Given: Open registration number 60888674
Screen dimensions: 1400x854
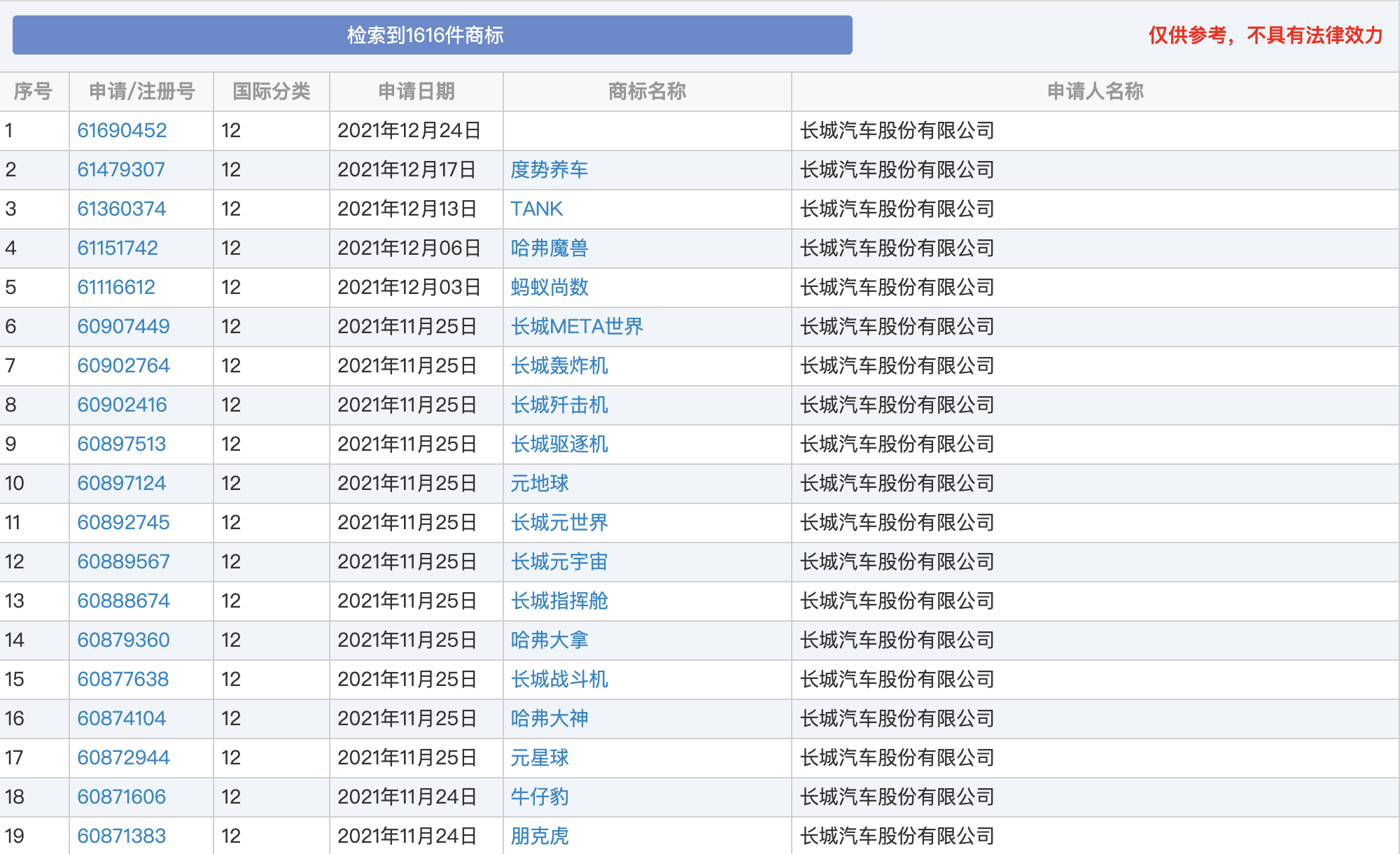Looking at the screenshot, I should click(123, 601).
